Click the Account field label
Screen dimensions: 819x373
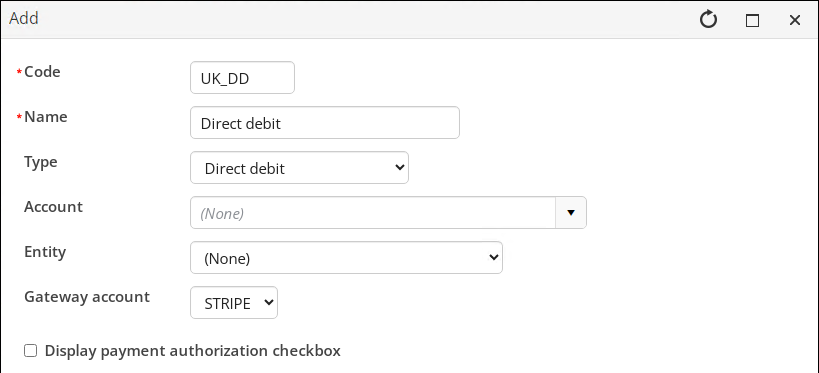[x=53, y=207]
